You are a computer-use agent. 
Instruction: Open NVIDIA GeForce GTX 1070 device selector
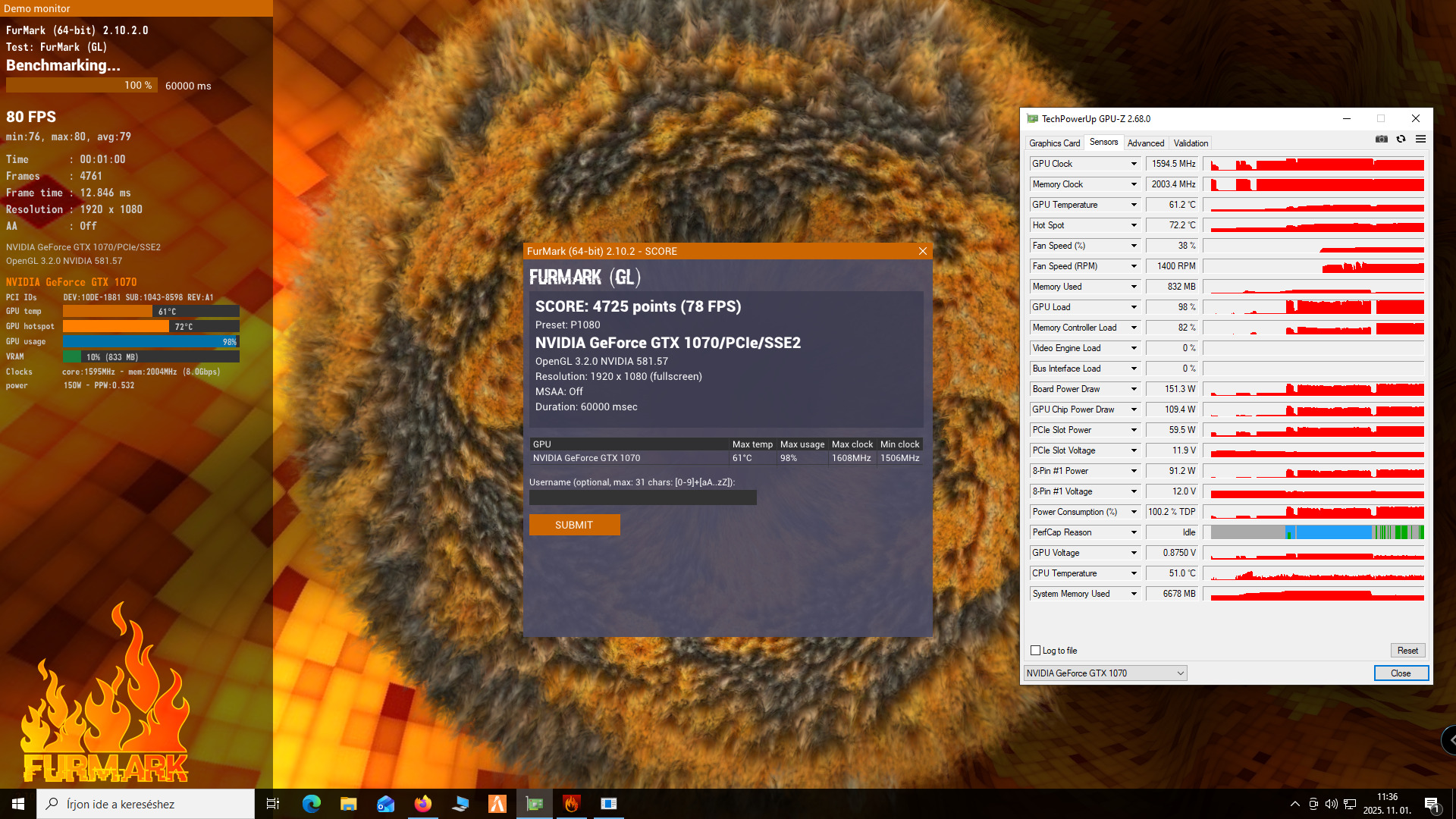(1105, 673)
